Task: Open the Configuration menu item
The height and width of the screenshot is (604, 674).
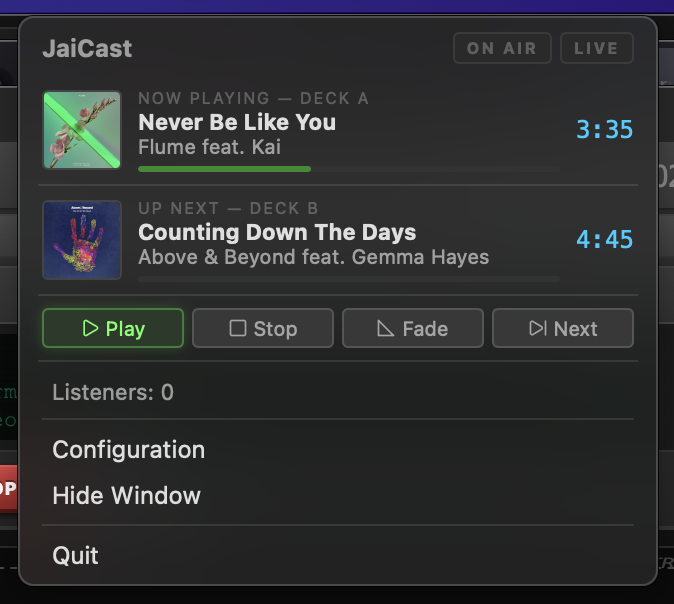Action: [x=128, y=450]
